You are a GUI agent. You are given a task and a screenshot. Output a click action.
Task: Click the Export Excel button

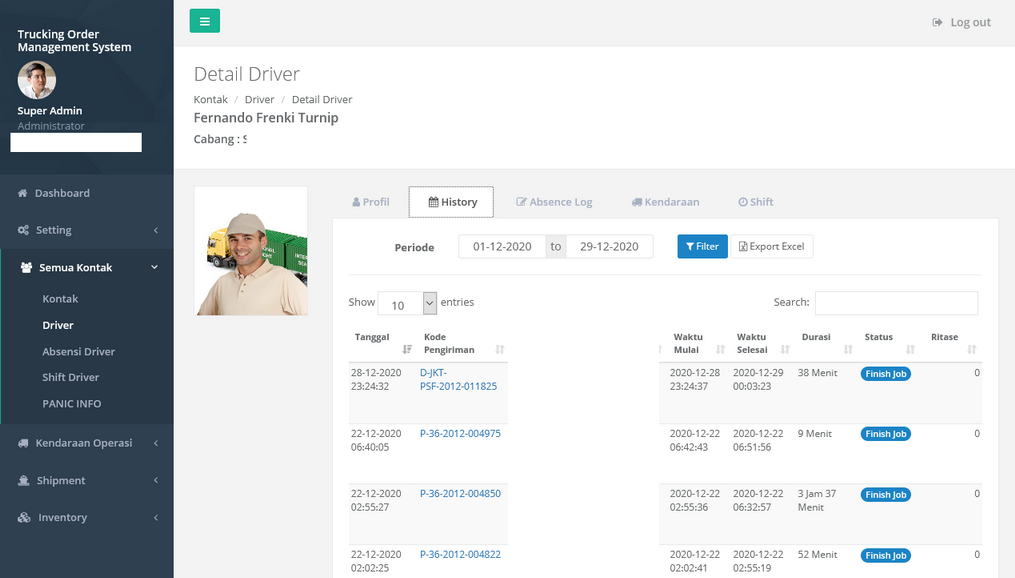coord(772,247)
